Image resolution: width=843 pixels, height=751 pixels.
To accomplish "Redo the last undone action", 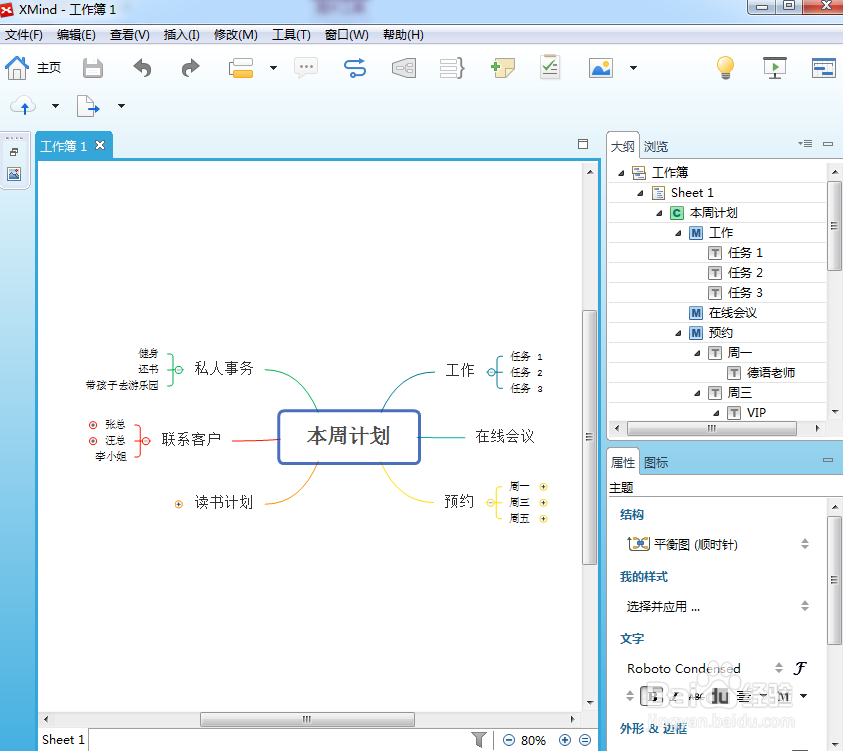I will point(190,68).
